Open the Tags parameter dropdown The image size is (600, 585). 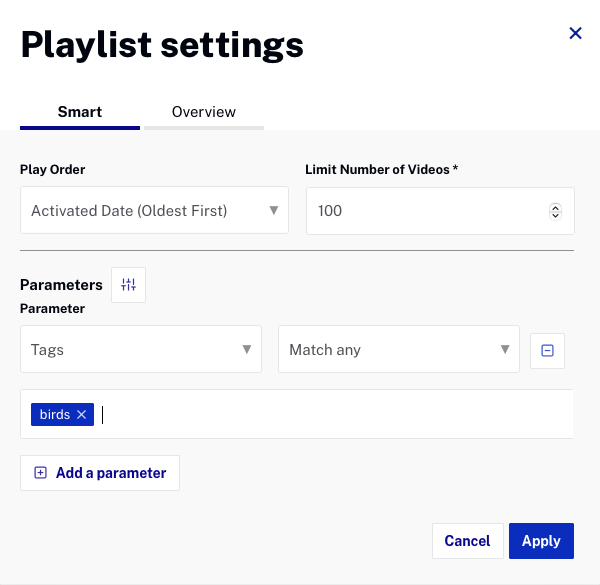[141, 350]
